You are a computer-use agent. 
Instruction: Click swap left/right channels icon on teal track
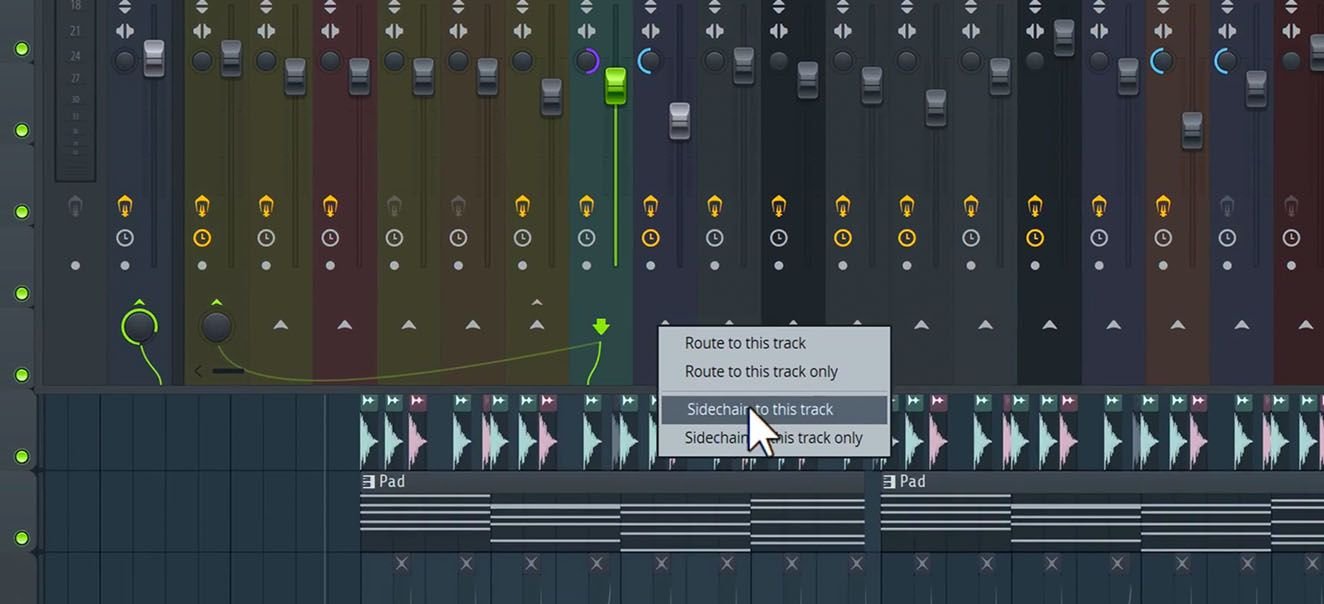point(587,31)
